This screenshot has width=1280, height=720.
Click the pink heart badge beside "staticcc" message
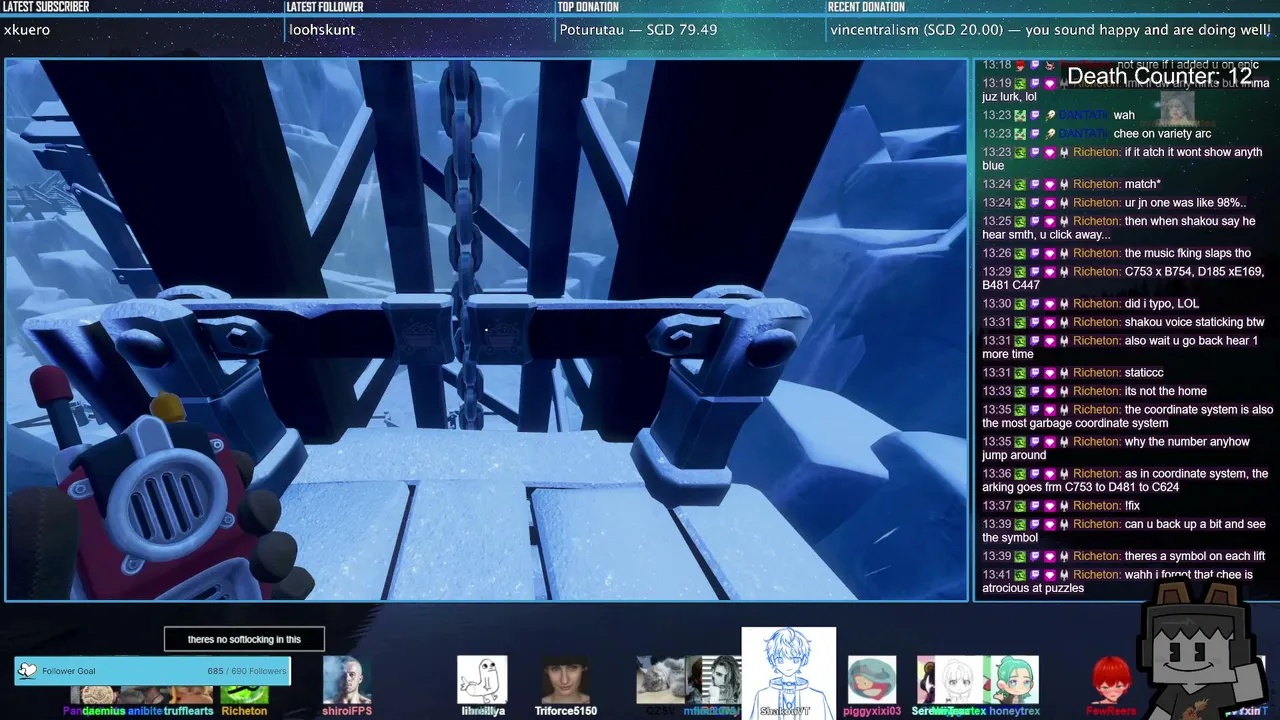1049,373
